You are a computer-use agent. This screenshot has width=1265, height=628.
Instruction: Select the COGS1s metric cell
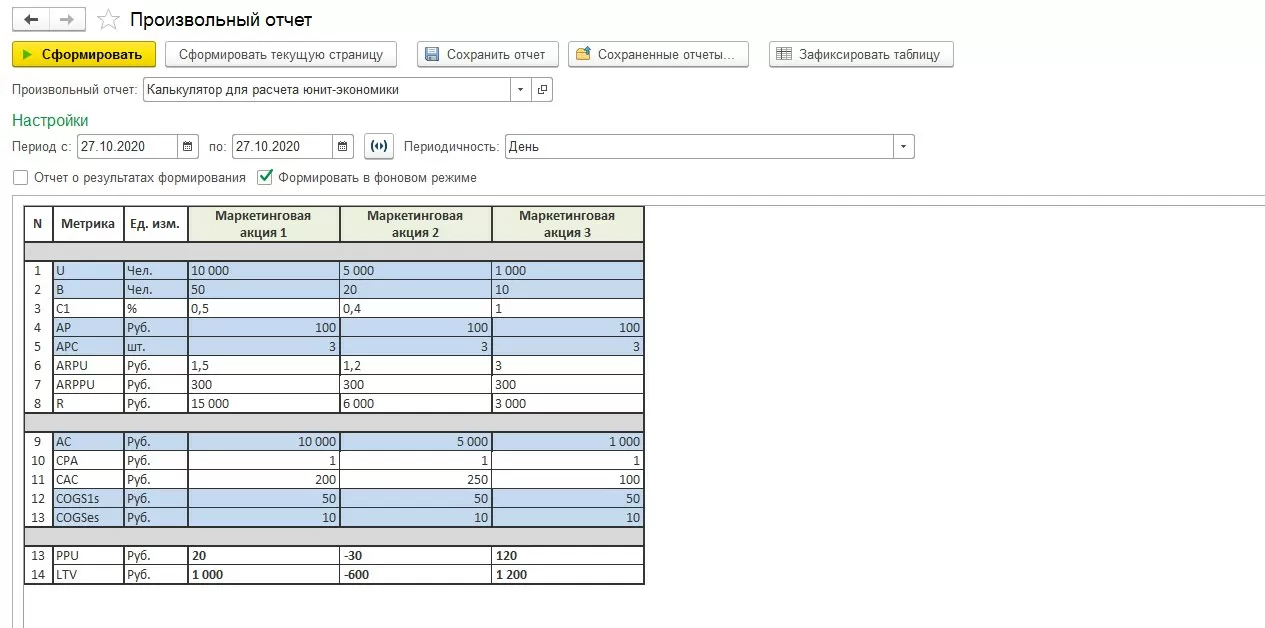tap(88, 498)
